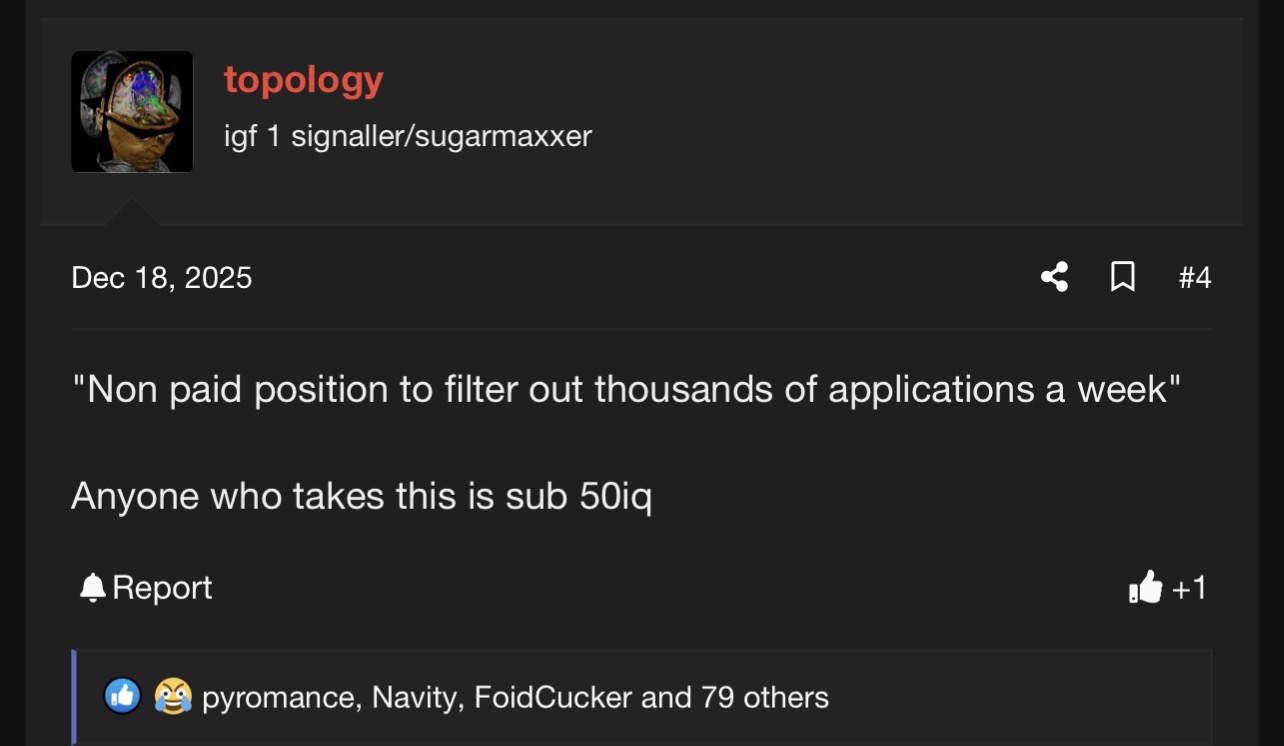Open pyromance's profile from reactions list
This screenshot has height=746, width=1284.
point(278,697)
